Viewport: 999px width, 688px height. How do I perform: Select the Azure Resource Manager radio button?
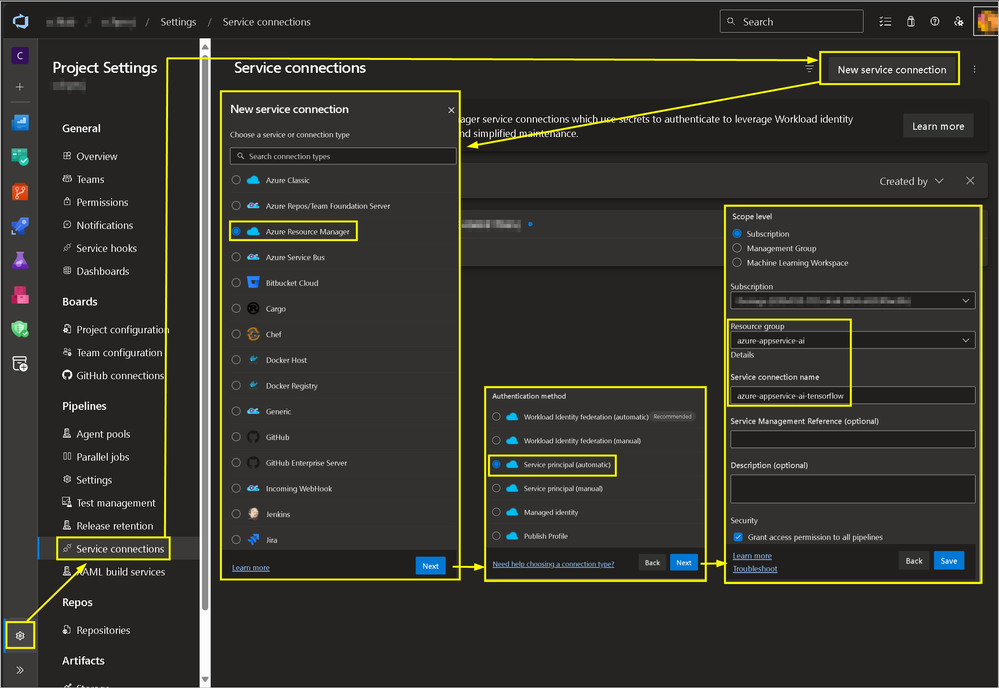pos(236,231)
